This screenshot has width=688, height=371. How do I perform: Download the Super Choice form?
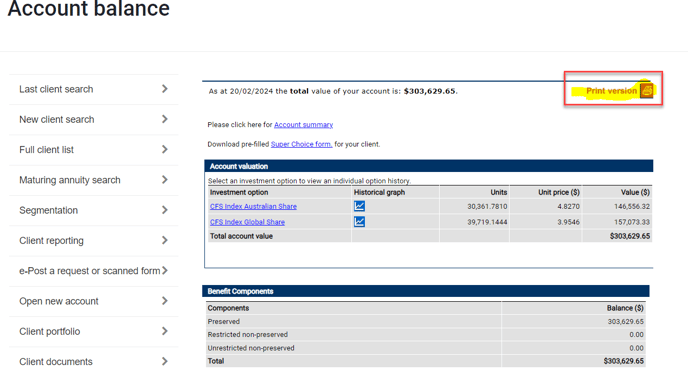[x=301, y=144]
